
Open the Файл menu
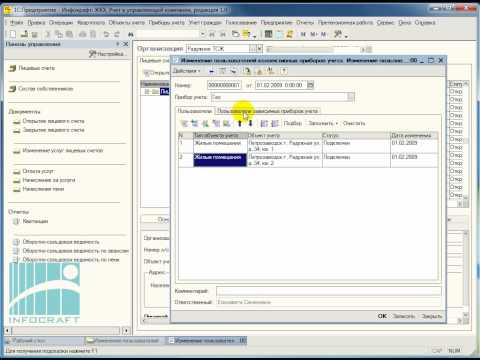tap(16, 23)
